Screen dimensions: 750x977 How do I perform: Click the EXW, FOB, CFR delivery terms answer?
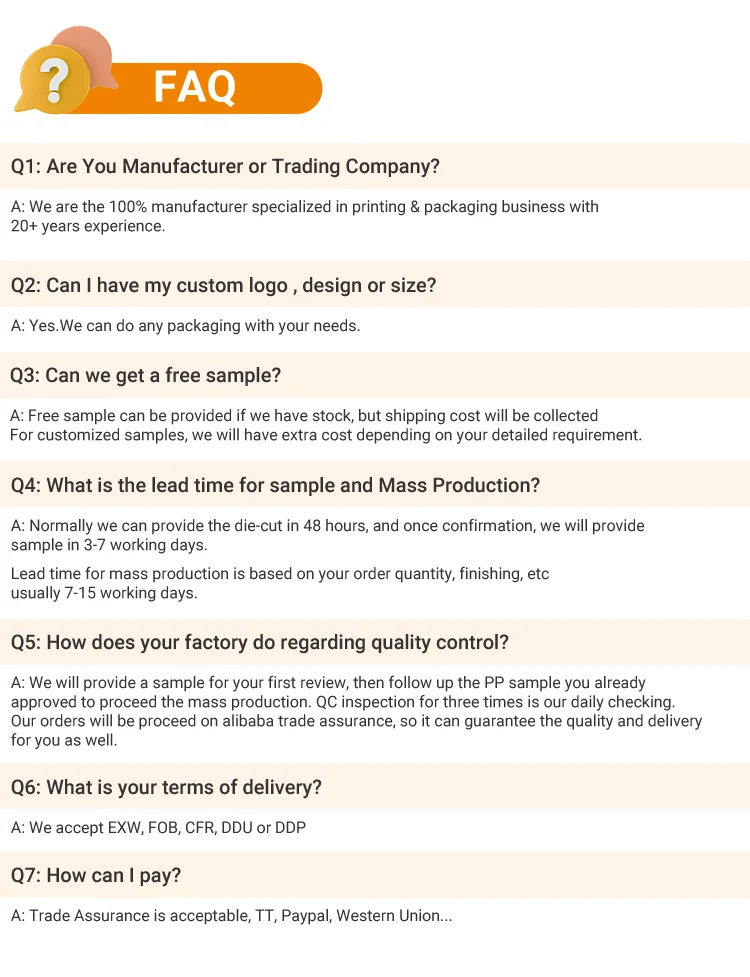pos(158,828)
